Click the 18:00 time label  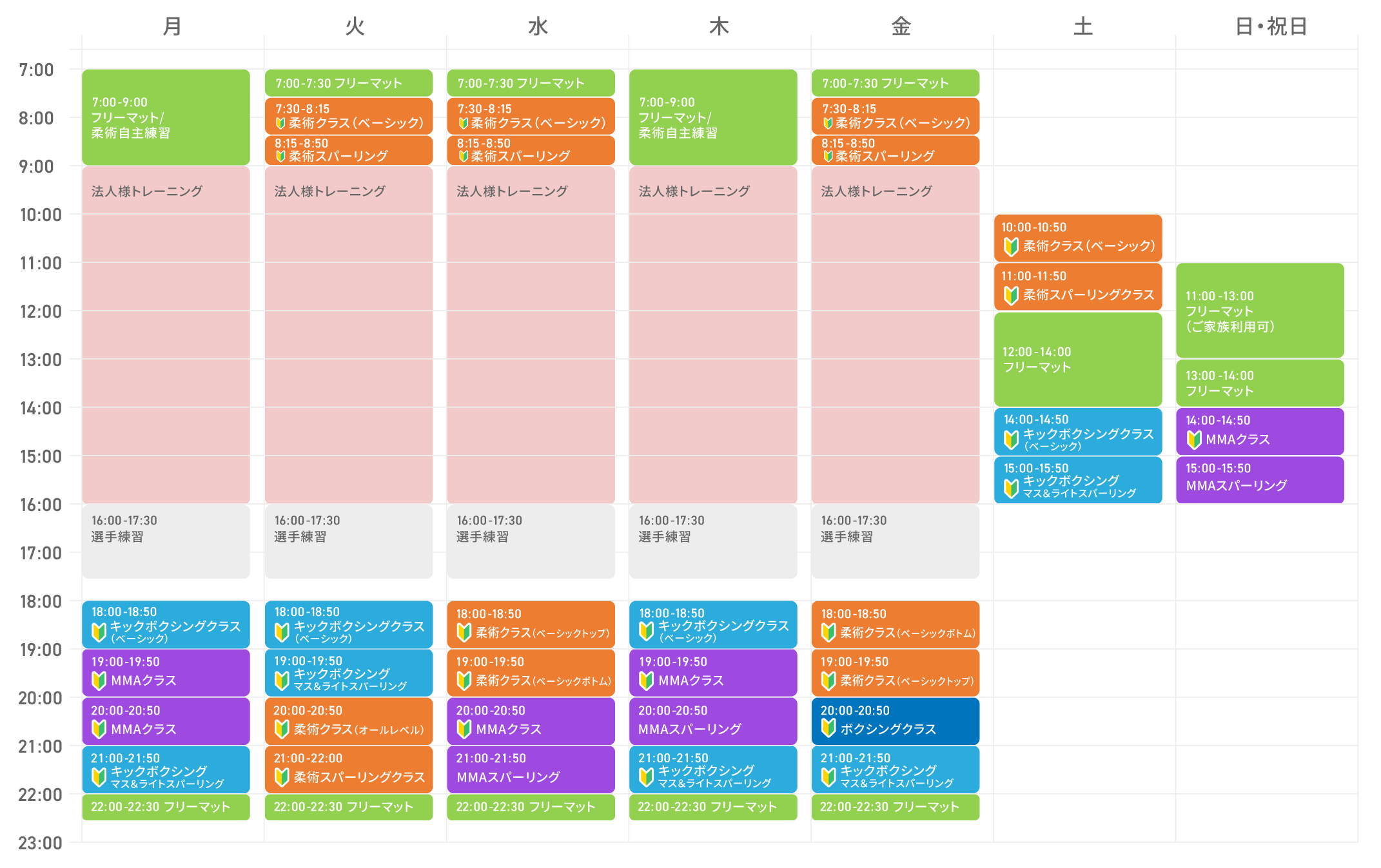point(41,601)
